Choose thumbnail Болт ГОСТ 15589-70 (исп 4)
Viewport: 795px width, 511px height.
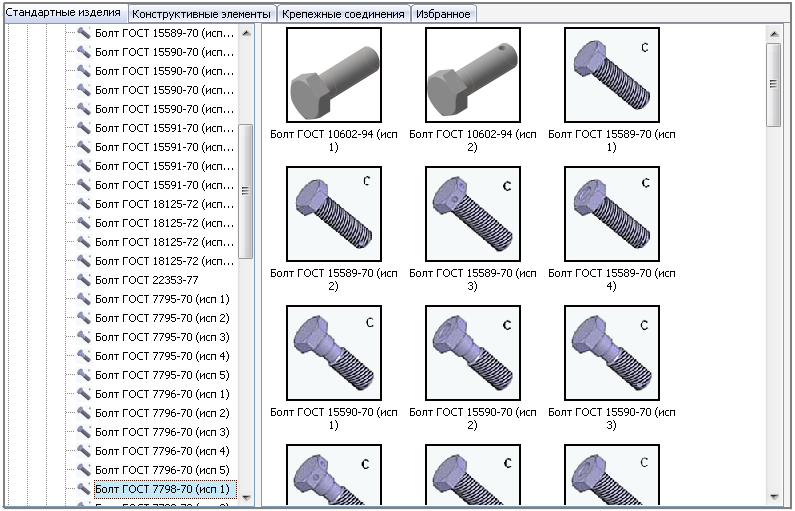pos(611,214)
